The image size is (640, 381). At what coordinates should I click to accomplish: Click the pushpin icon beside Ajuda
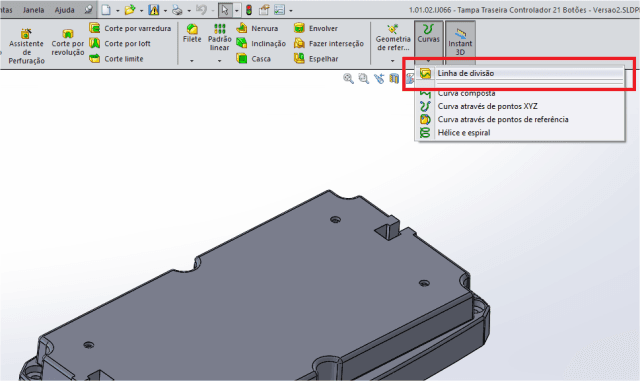coord(88,10)
